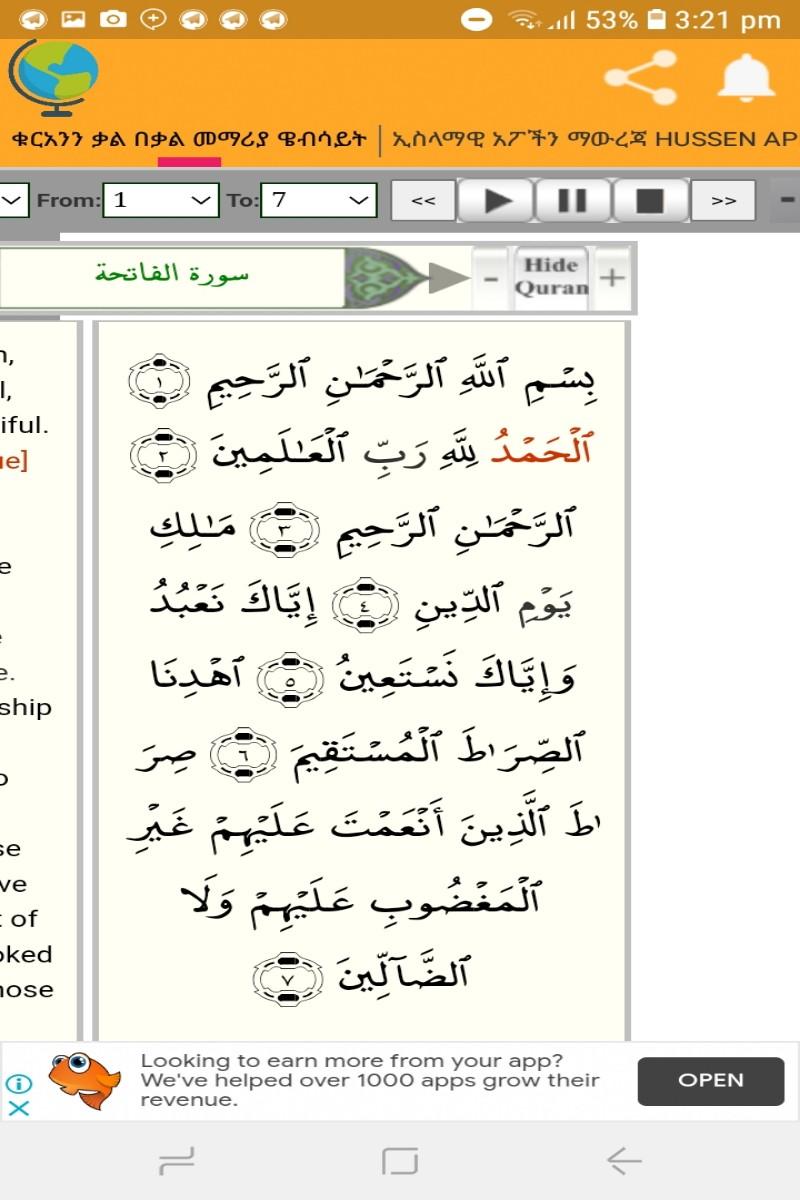The image size is (800, 1200).
Task: Click the Hide Quran button
Action: 551,277
